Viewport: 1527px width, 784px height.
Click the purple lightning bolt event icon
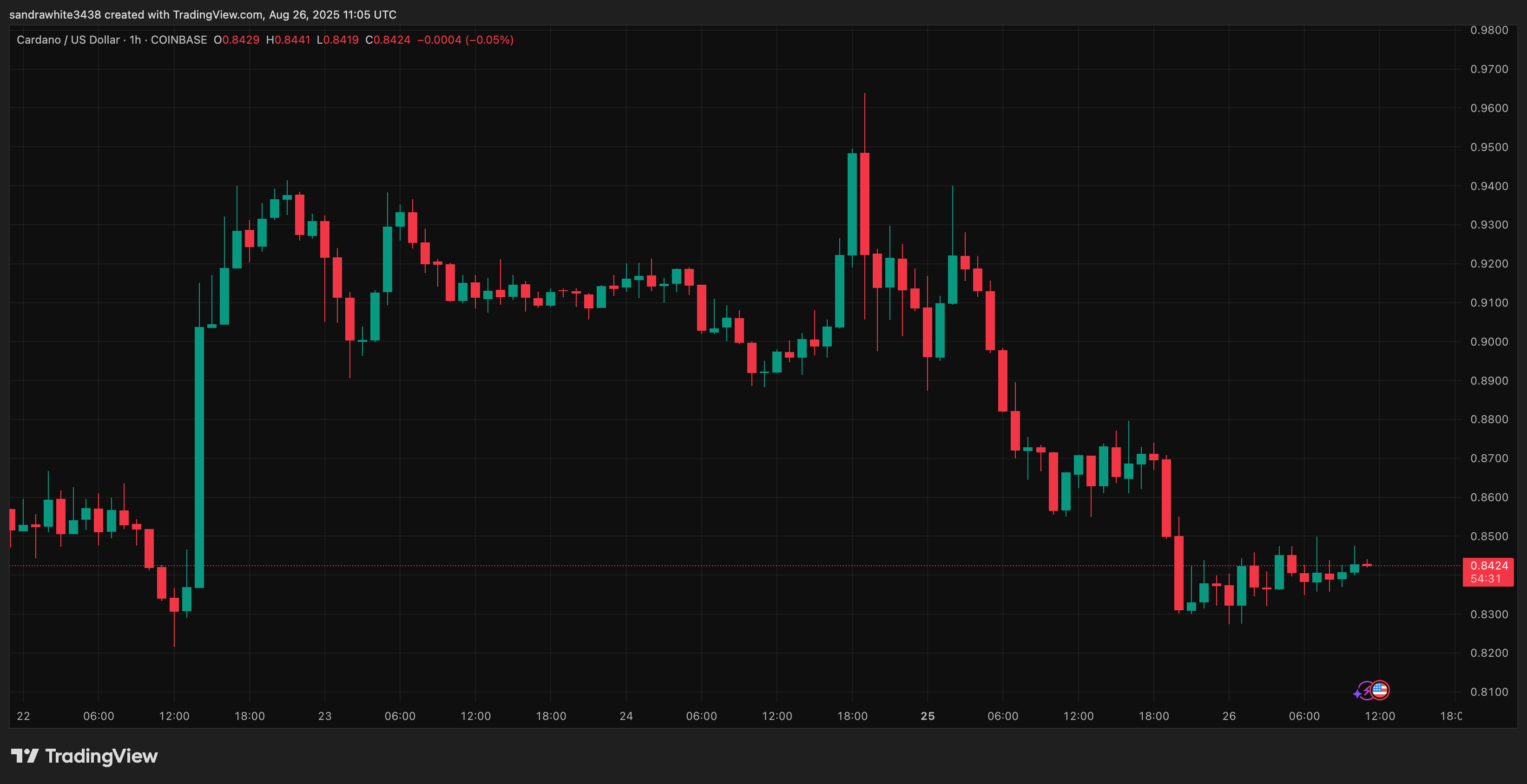click(x=1365, y=690)
